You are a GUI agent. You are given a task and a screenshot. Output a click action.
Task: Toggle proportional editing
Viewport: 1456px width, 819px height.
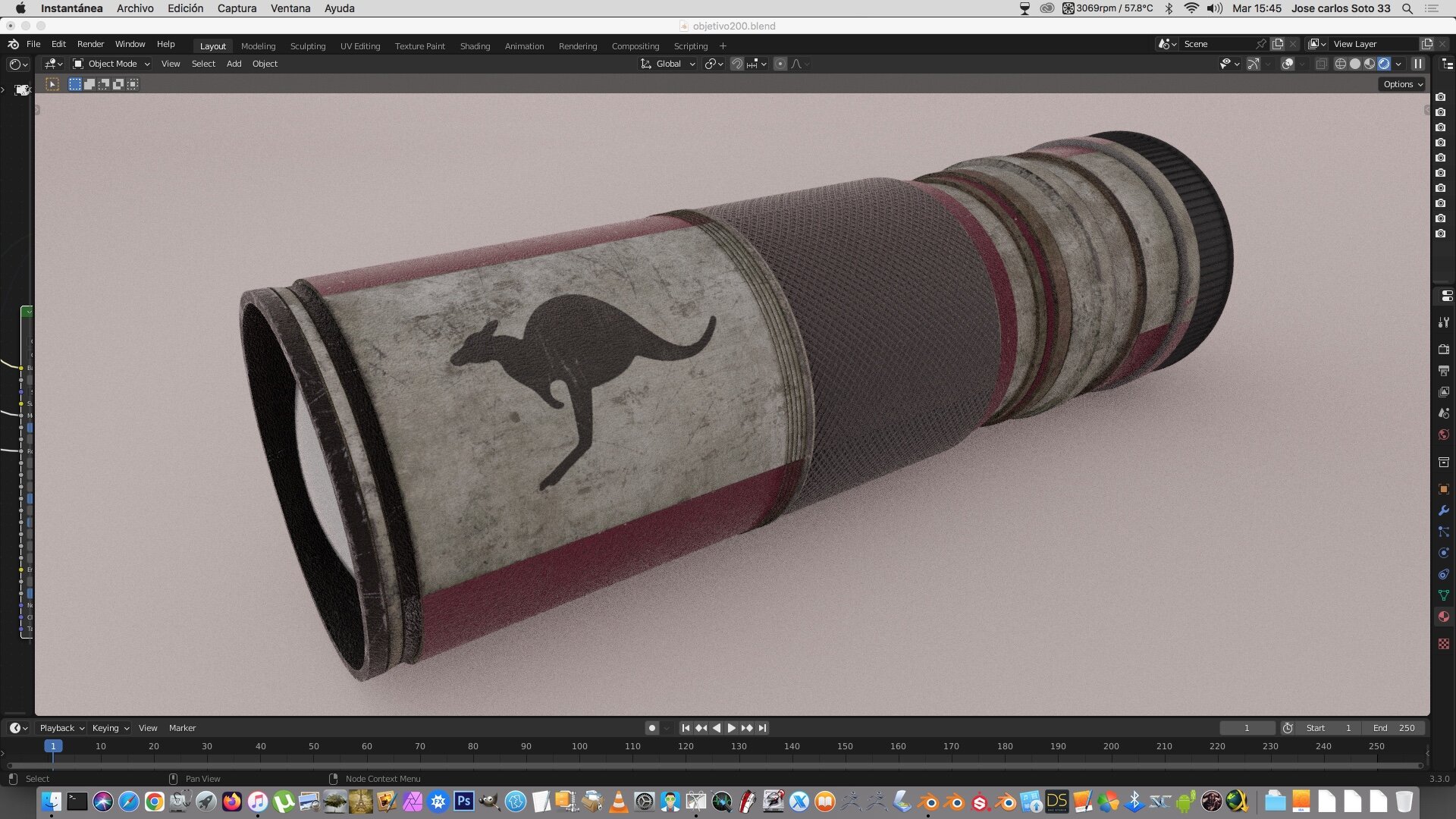click(780, 64)
